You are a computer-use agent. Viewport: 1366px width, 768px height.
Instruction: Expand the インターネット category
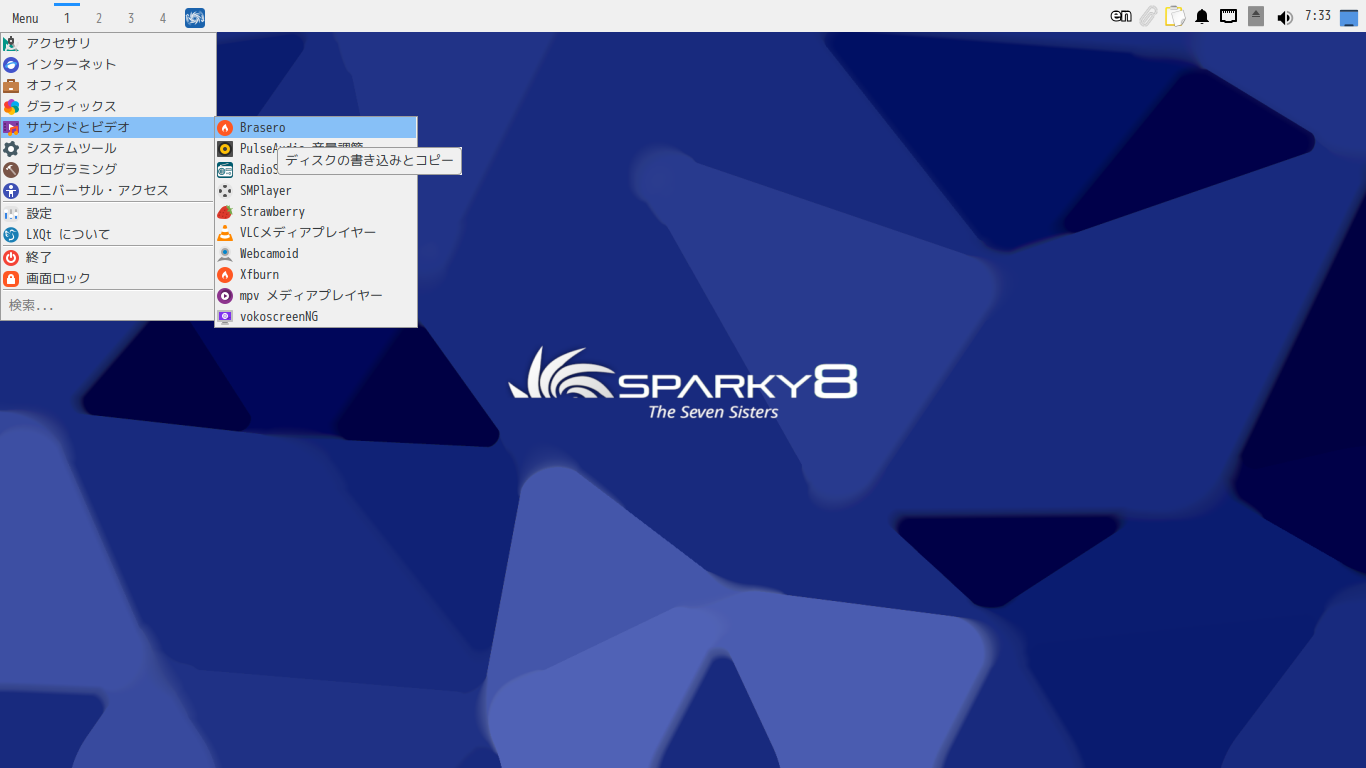click(x=108, y=65)
